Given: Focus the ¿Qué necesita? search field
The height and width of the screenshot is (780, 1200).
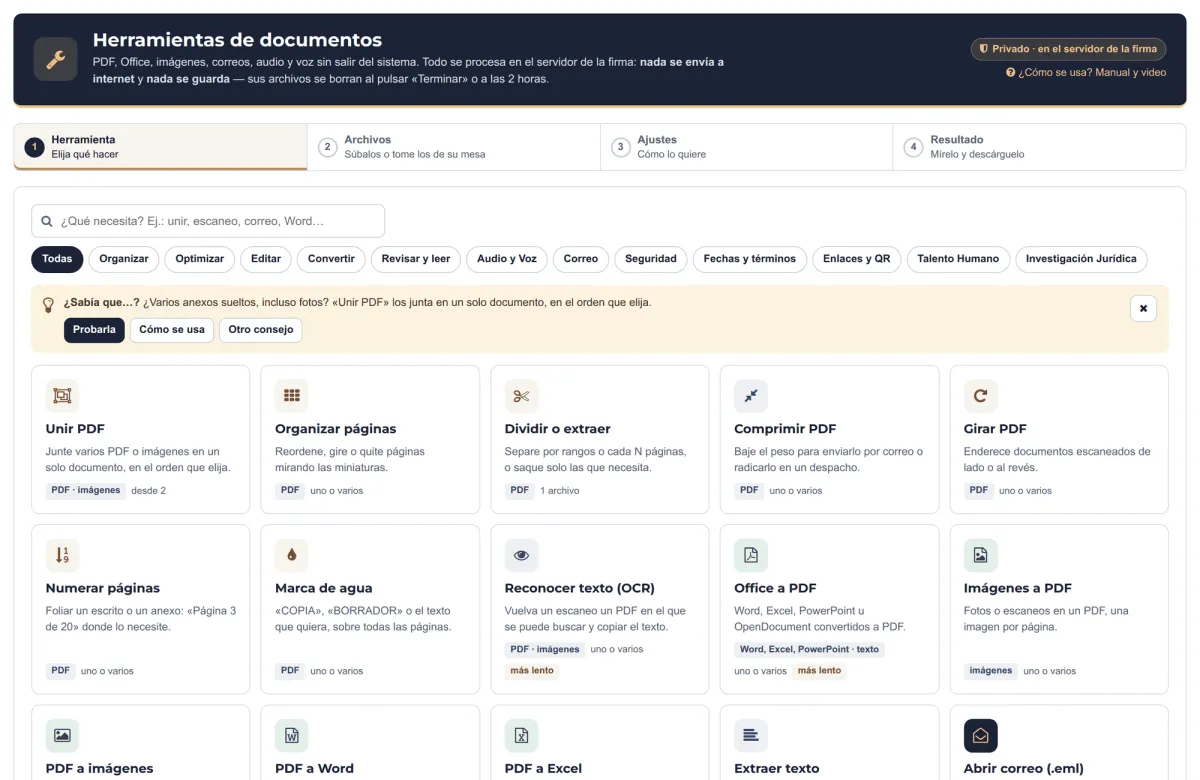Looking at the screenshot, I should (x=208, y=221).
